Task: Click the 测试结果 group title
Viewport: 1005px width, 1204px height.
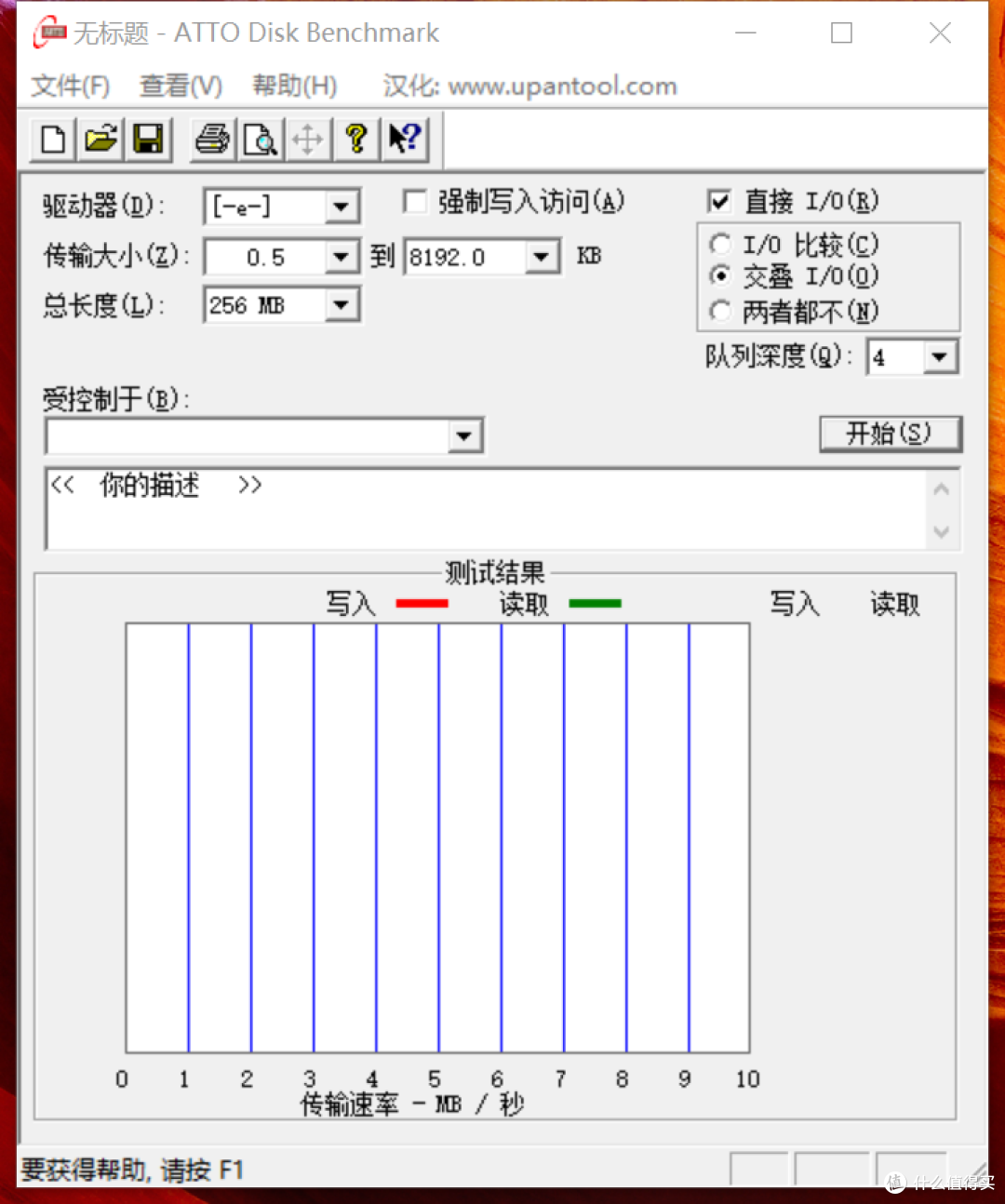Action: [x=494, y=572]
